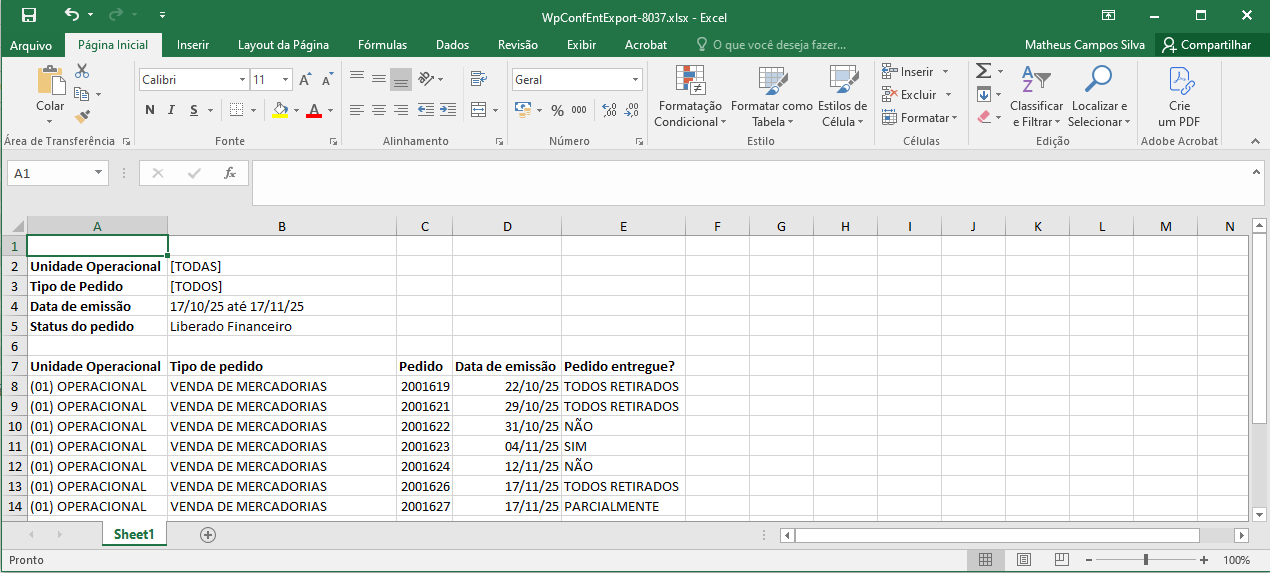The width and height of the screenshot is (1270, 573).
Task: Expand the Calibri font name dropdown
Action: click(242, 80)
